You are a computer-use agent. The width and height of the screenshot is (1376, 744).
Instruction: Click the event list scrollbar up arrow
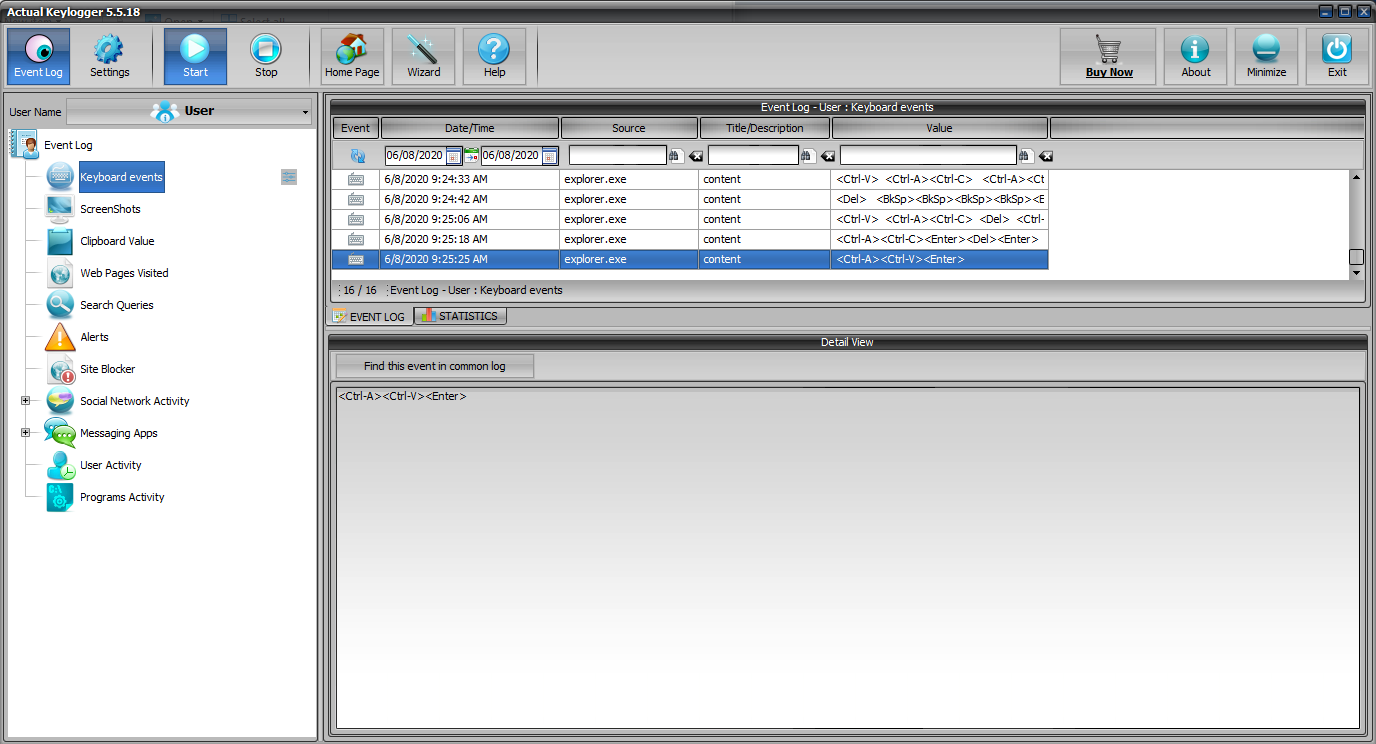pyautogui.click(x=1357, y=177)
